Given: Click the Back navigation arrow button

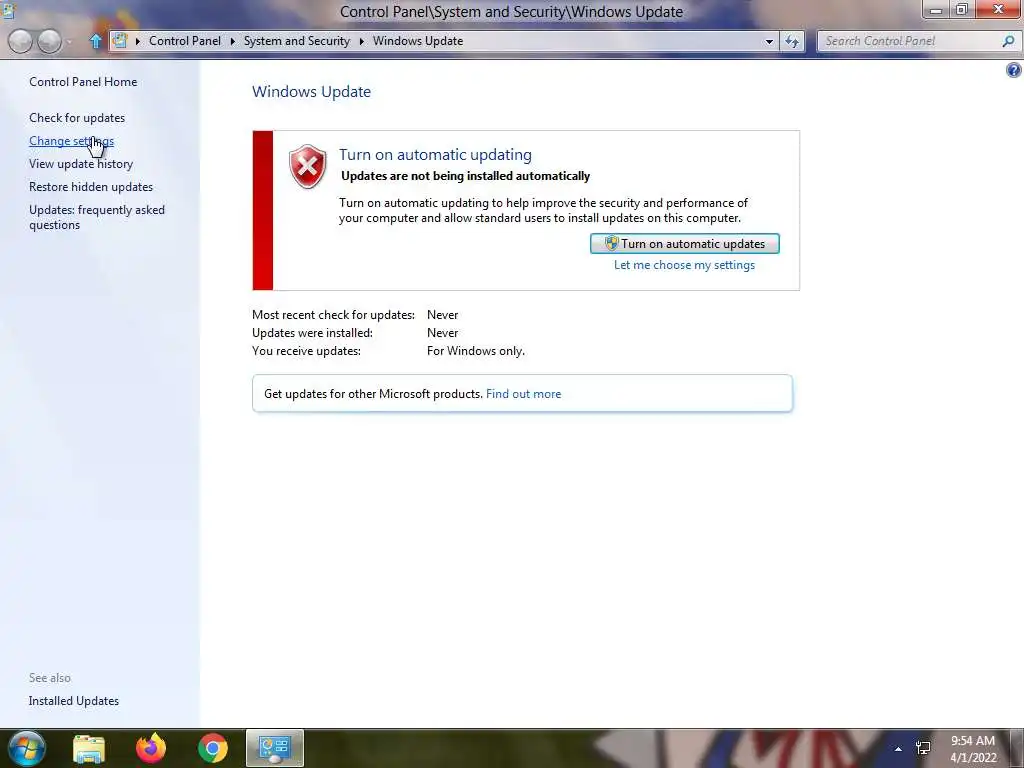Looking at the screenshot, I should pyautogui.click(x=20, y=41).
